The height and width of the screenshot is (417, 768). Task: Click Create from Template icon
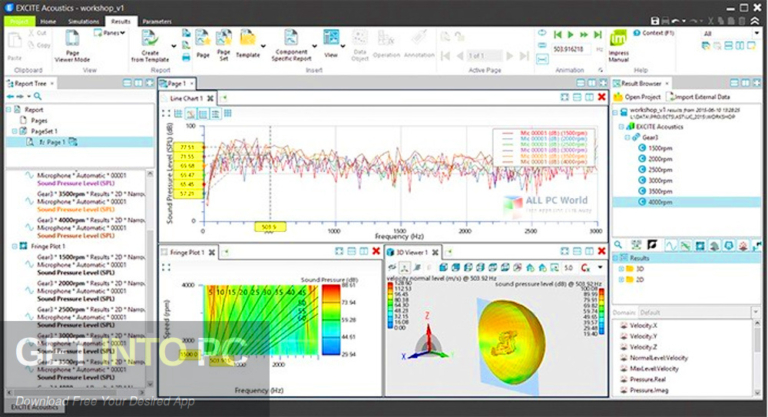tap(149, 39)
